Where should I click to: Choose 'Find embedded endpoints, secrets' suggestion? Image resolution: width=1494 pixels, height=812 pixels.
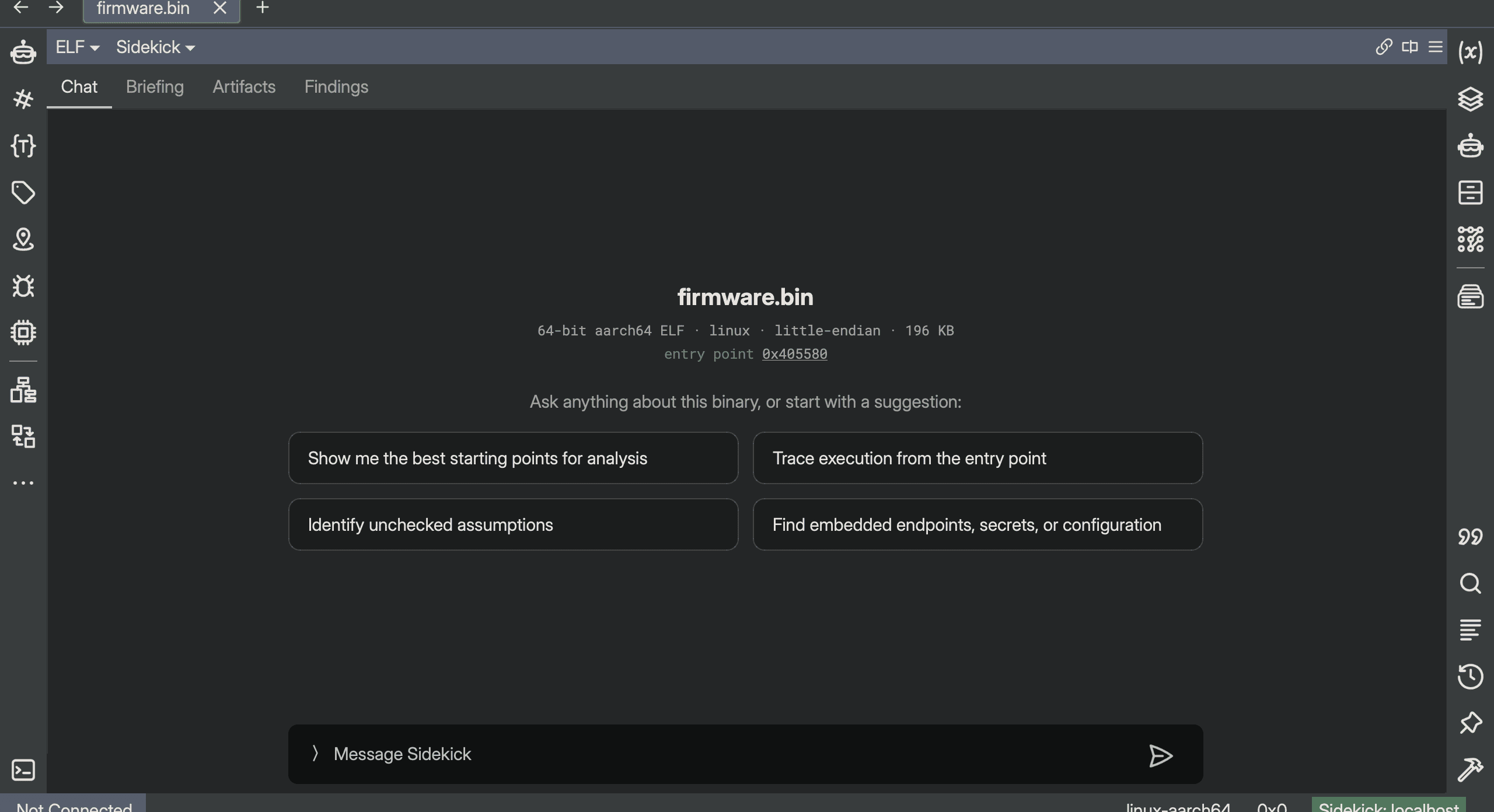pyautogui.click(x=978, y=524)
